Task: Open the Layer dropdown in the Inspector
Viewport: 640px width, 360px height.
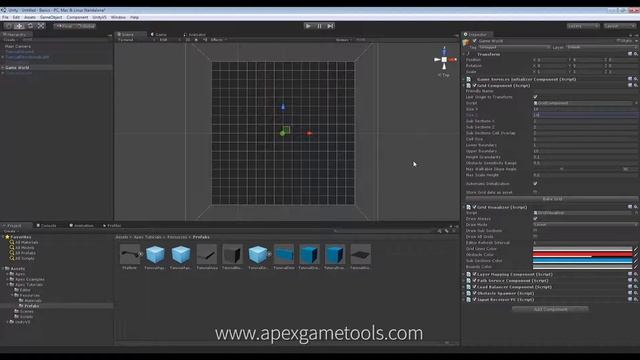Action: tap(602, 47)
